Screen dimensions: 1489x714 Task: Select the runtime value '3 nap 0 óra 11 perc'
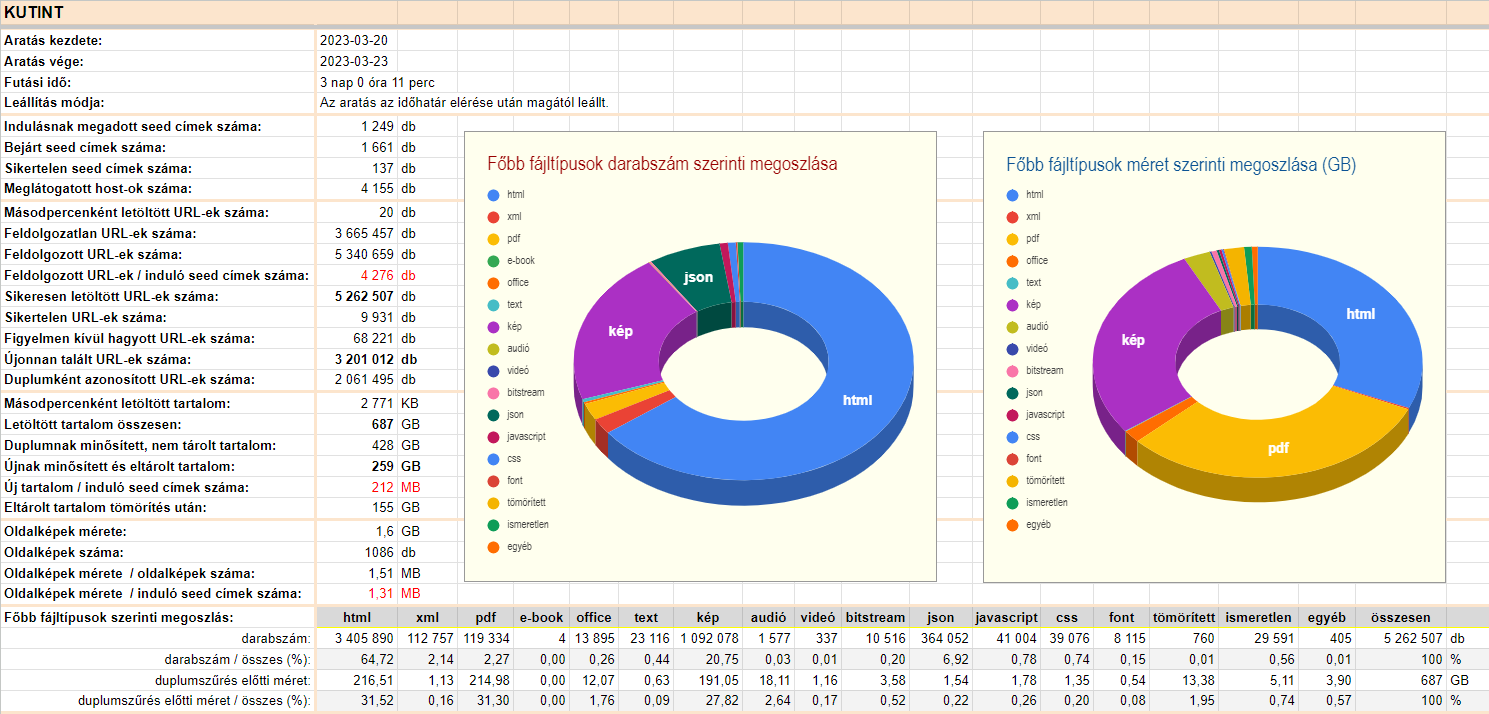(x=376, y=82)
